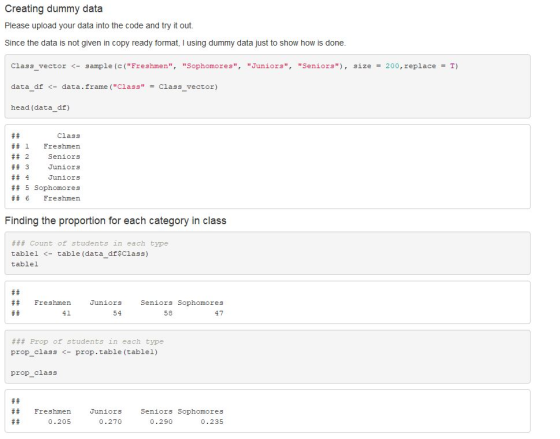Click the count value 54
The width and height of the screenshot is (560, 439).
pos(117,313)
